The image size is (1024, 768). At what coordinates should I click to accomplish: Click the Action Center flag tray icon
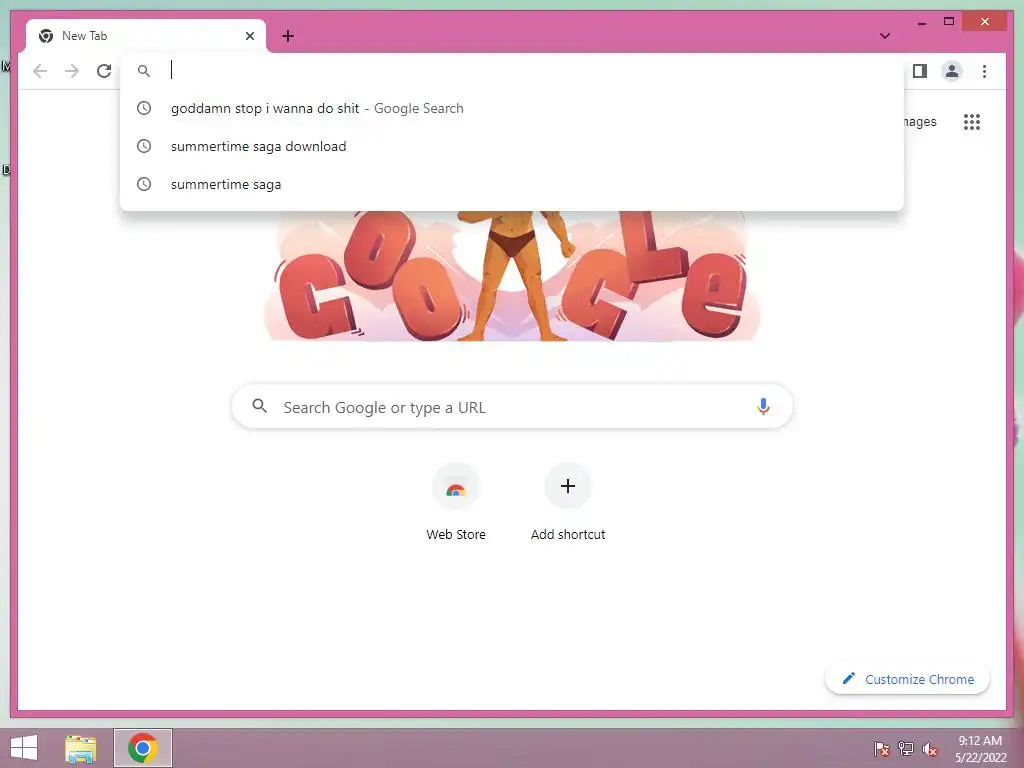(882, 749)
